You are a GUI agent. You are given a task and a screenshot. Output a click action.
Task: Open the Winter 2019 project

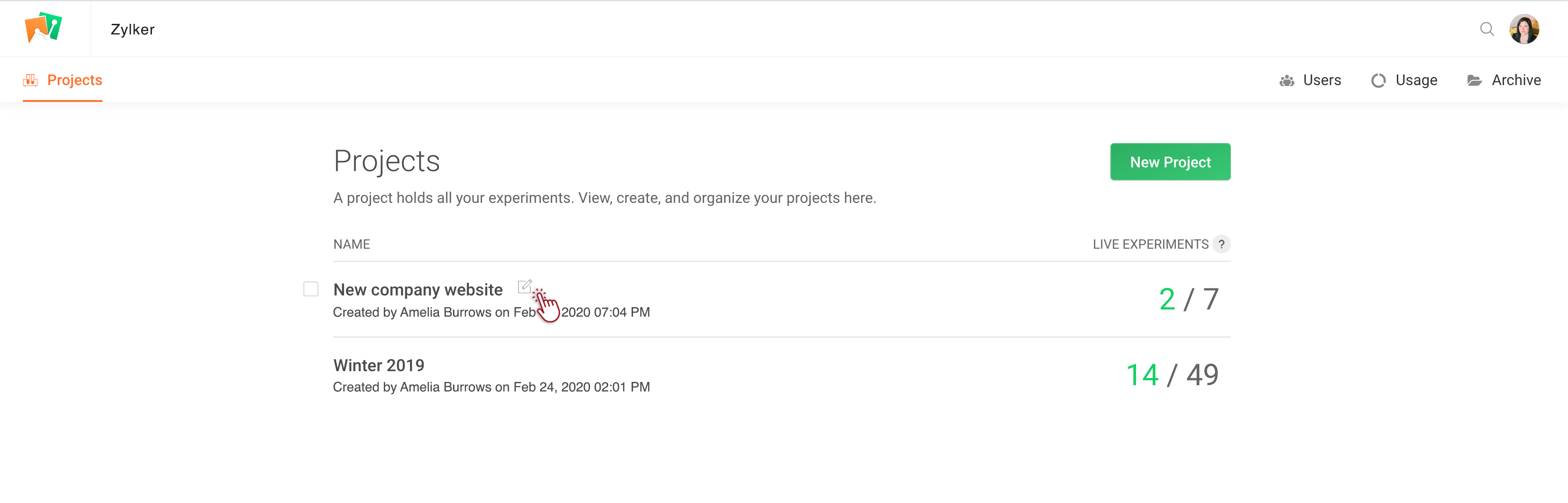pos(379,366)
